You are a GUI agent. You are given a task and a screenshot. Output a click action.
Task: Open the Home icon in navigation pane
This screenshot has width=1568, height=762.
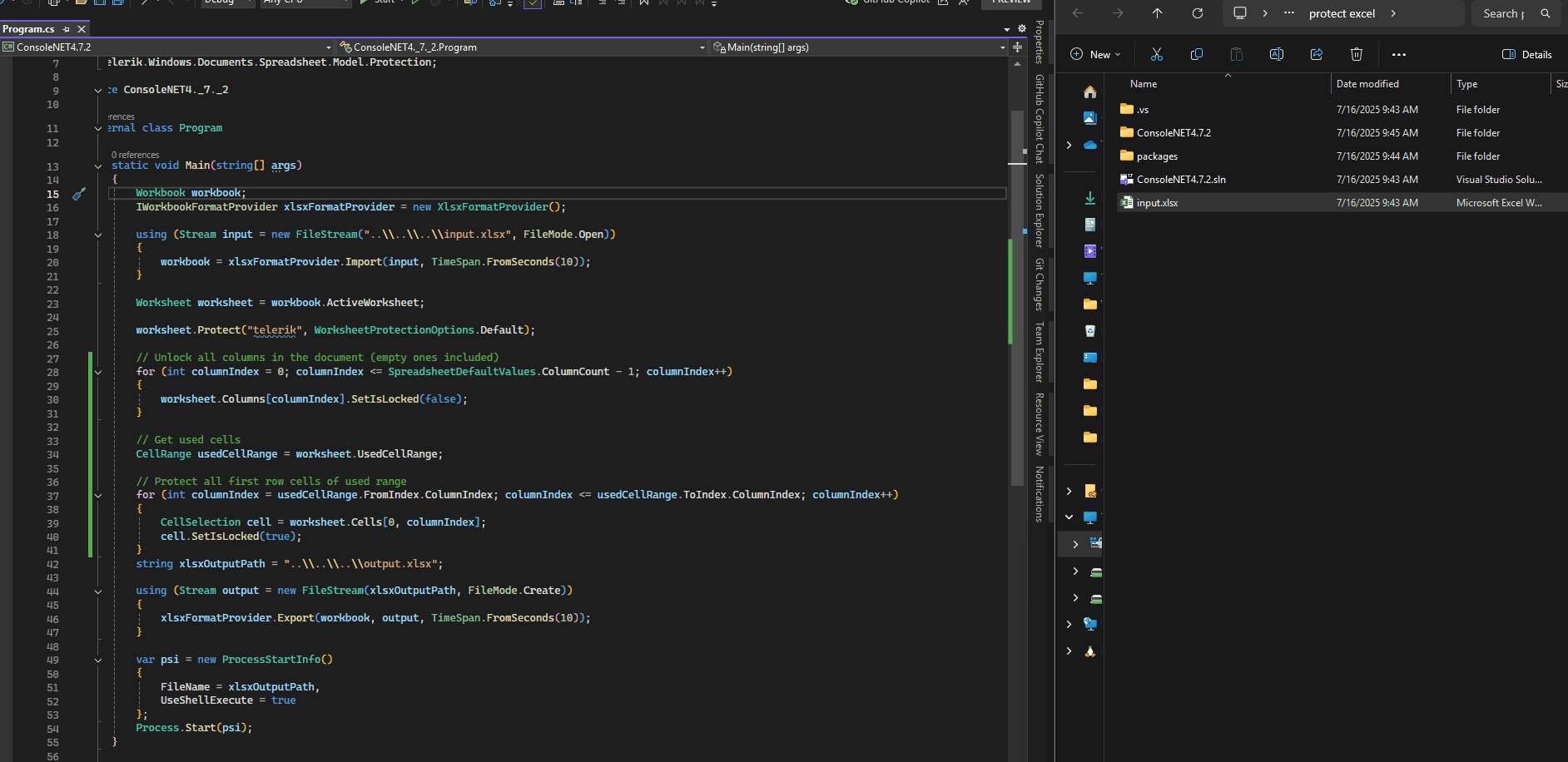[1089, 92]
